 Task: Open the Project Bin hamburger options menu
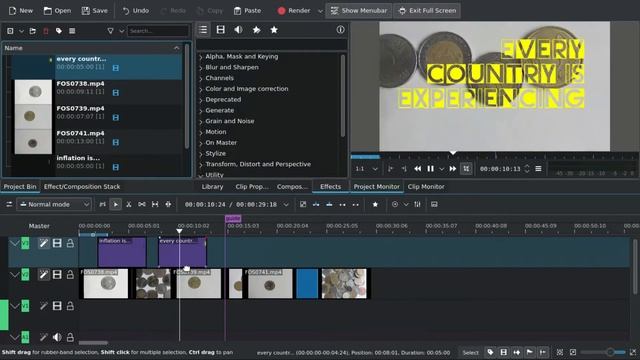[x=72, y=31]
